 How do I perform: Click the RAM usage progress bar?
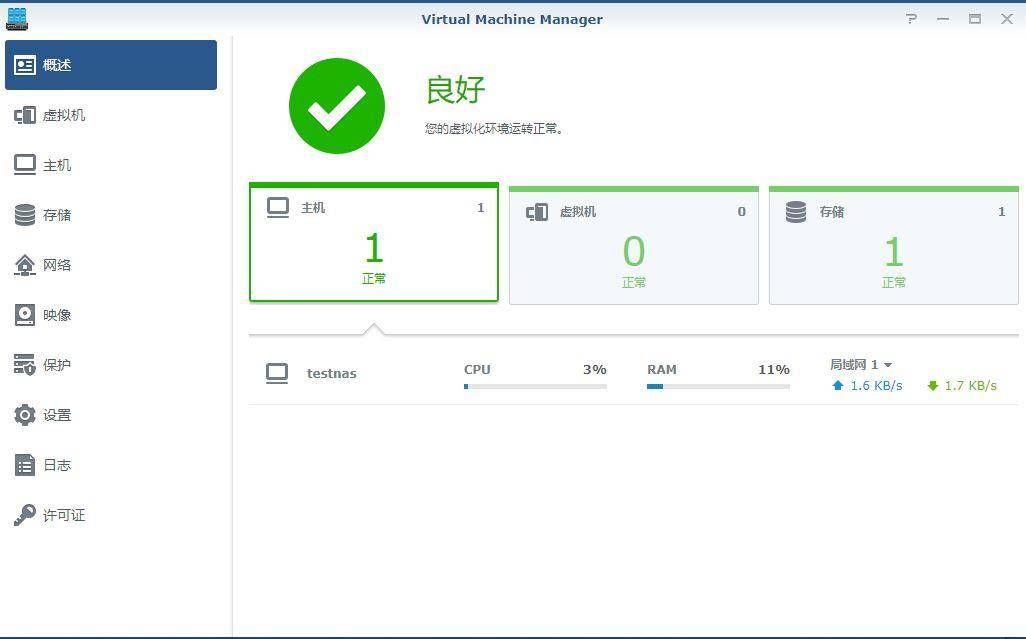(718, 387)
